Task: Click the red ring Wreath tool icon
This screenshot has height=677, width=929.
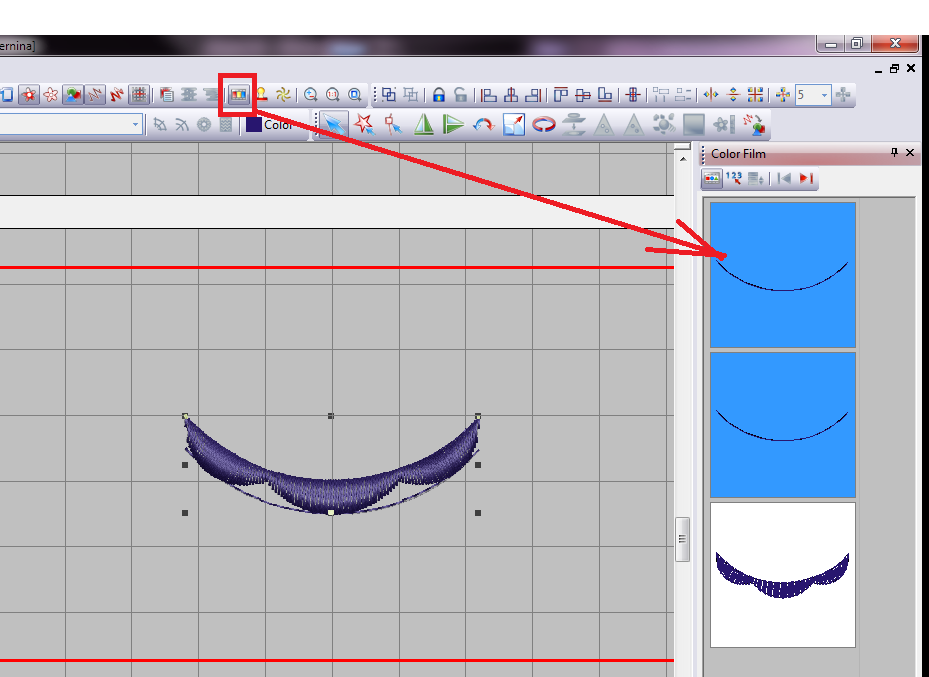Action: tap(543, 124)
